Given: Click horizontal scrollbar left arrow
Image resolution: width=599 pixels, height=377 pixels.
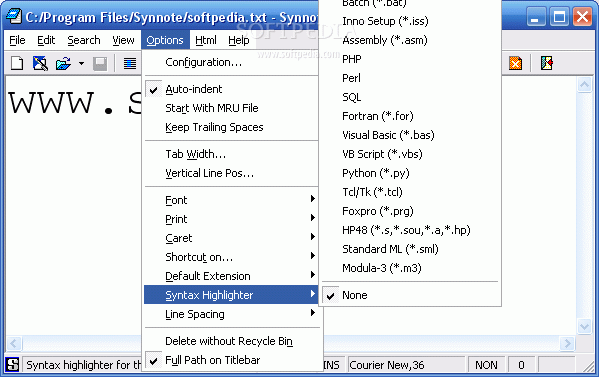Looking at the screenshot, I should point(14,343).
